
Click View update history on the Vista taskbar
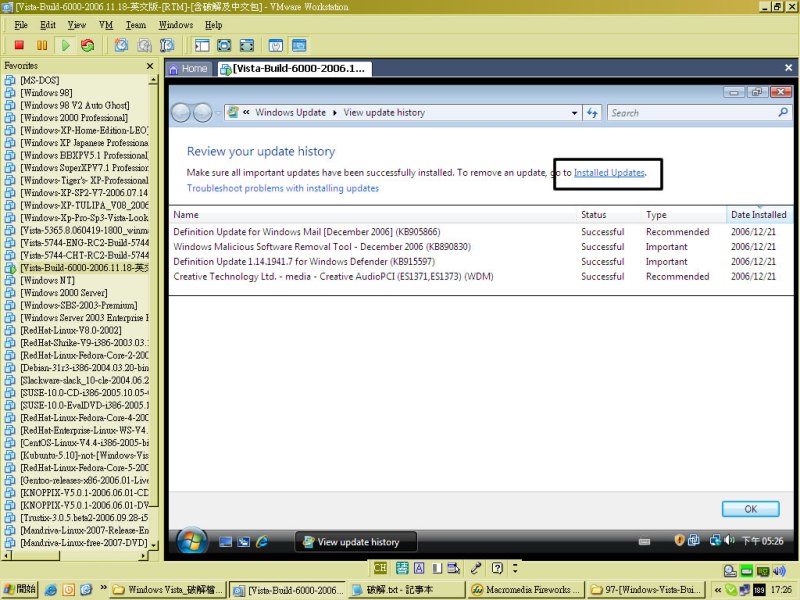point(356,542)
